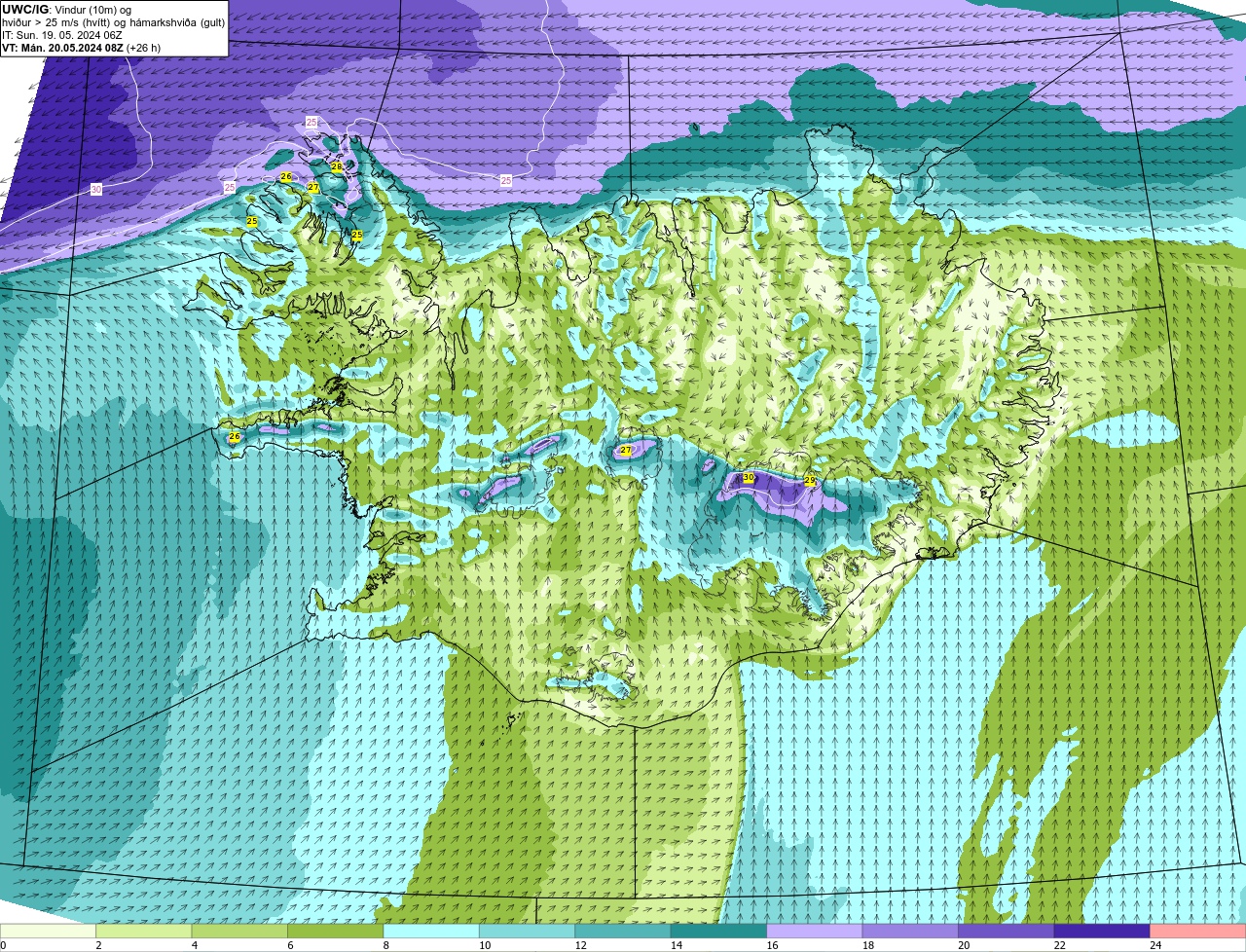The width and height of the screenshot is (1246, 952).
Task: Select the 6–8 m/s olive green legend swatch
Action: (x=336, y=931)
